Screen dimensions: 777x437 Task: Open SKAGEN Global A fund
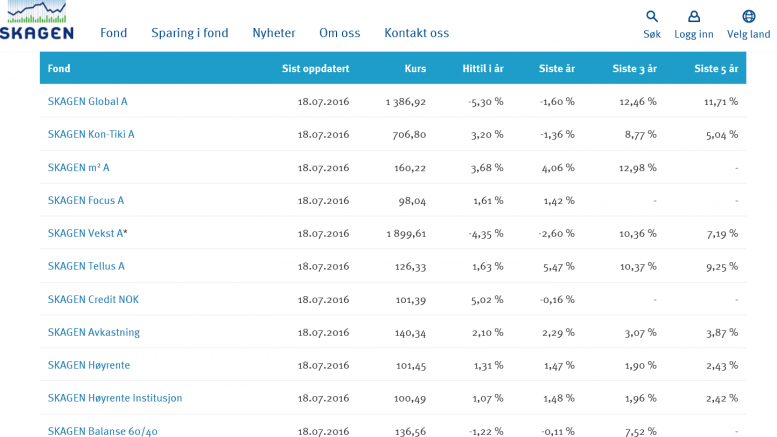coord(87,102)
